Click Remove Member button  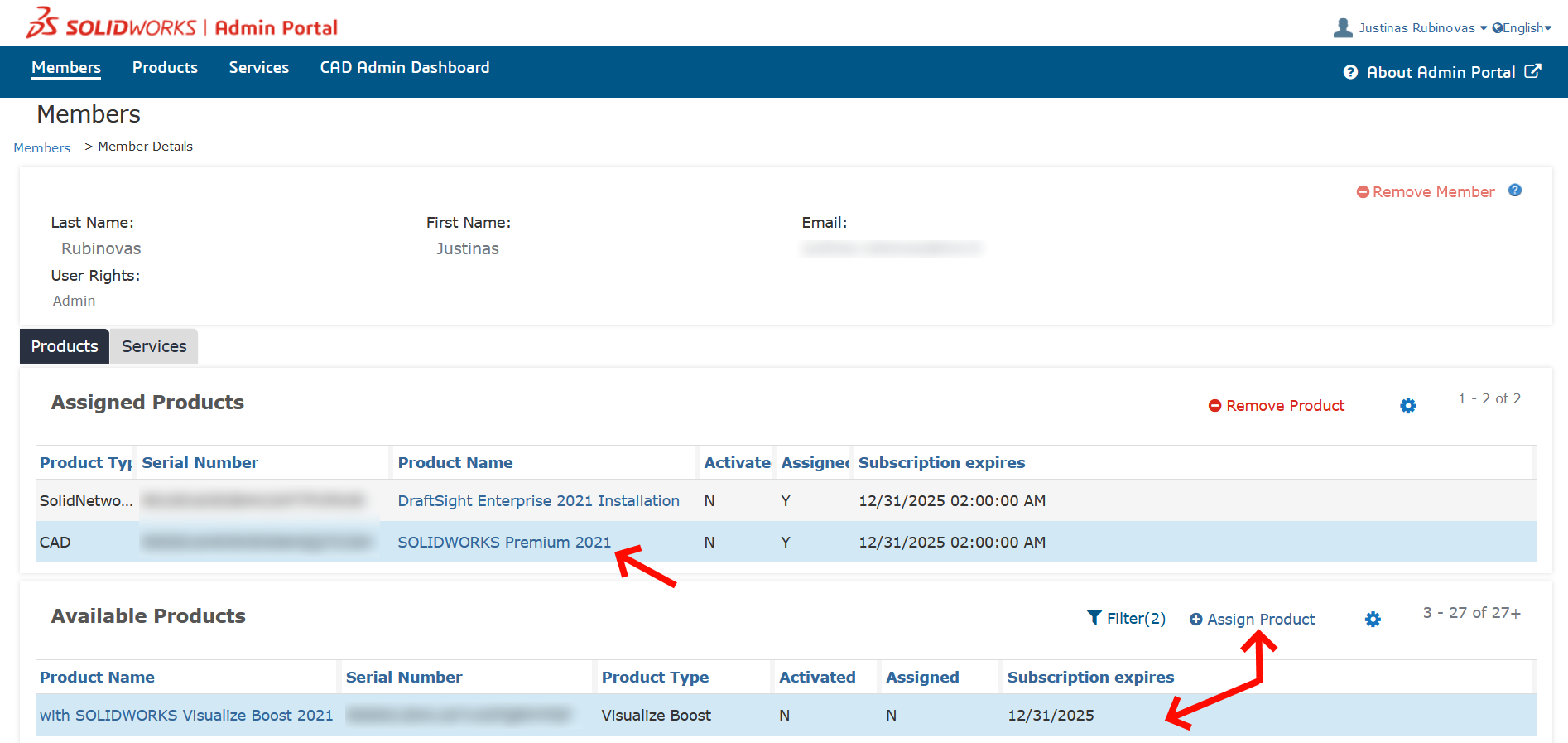pyautogui.click(x=1433, y=192)
